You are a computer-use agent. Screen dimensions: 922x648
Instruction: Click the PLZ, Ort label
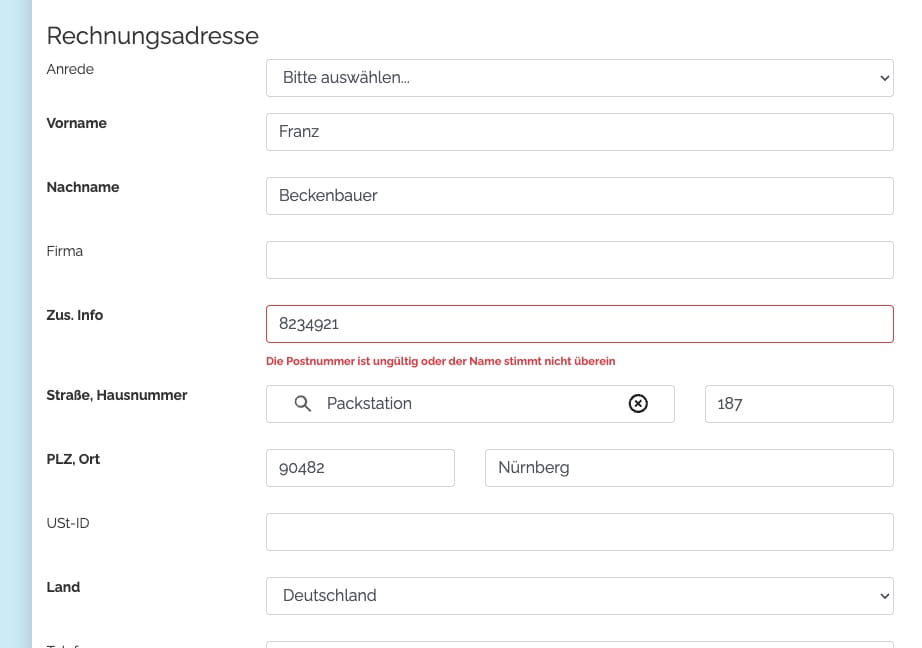(73, 459)
